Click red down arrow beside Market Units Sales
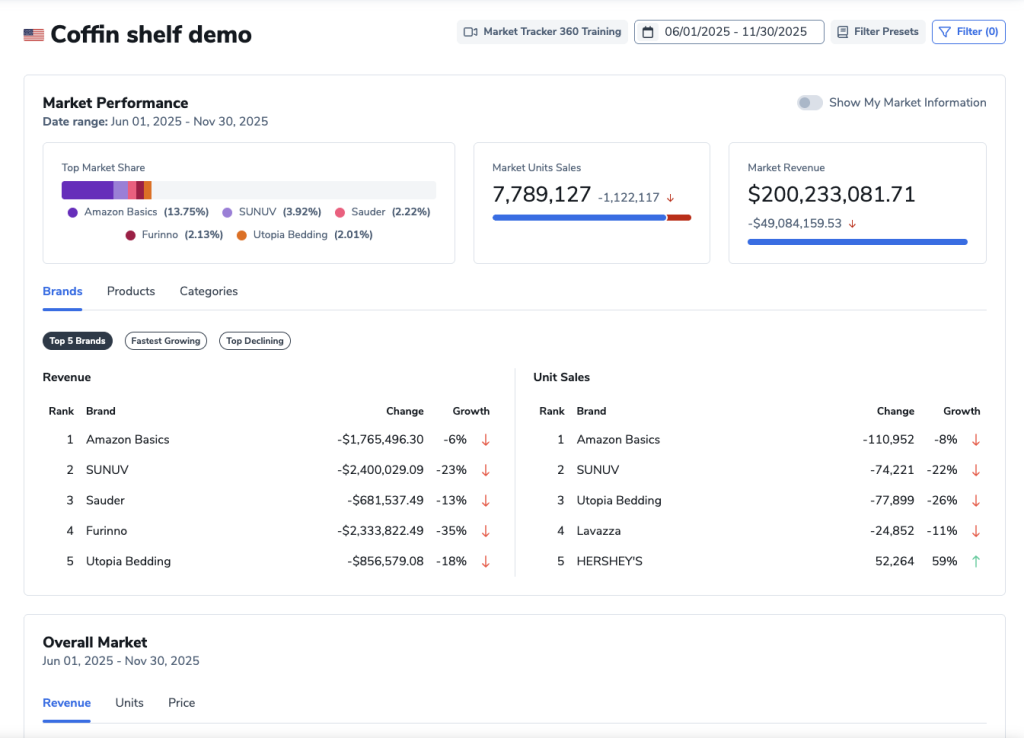The height and width of the screenshot is (738, 1024). (670, 198)
